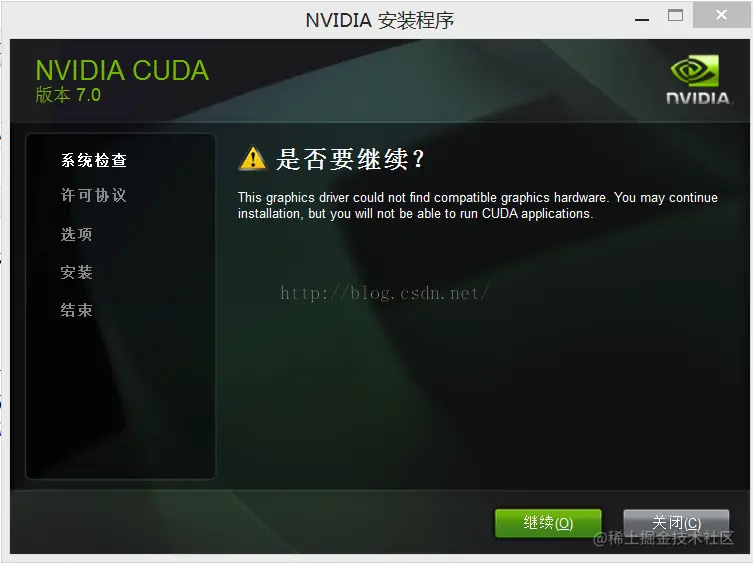Viewport: 753px width, 565px height.
Task: Minimize the NVIDIA installer window
Action: coord(642,18)
